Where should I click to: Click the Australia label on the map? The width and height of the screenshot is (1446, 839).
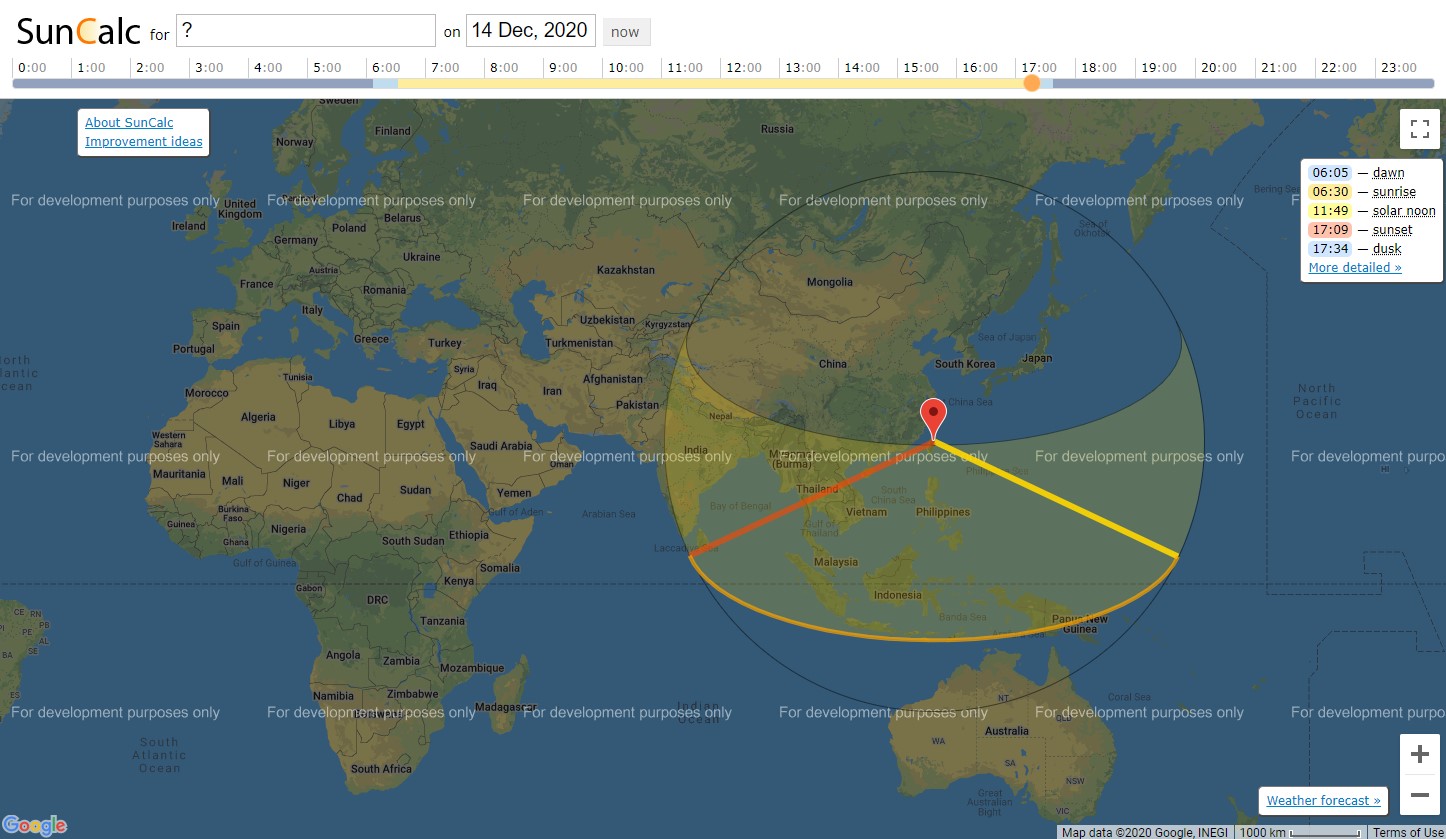1006,731
